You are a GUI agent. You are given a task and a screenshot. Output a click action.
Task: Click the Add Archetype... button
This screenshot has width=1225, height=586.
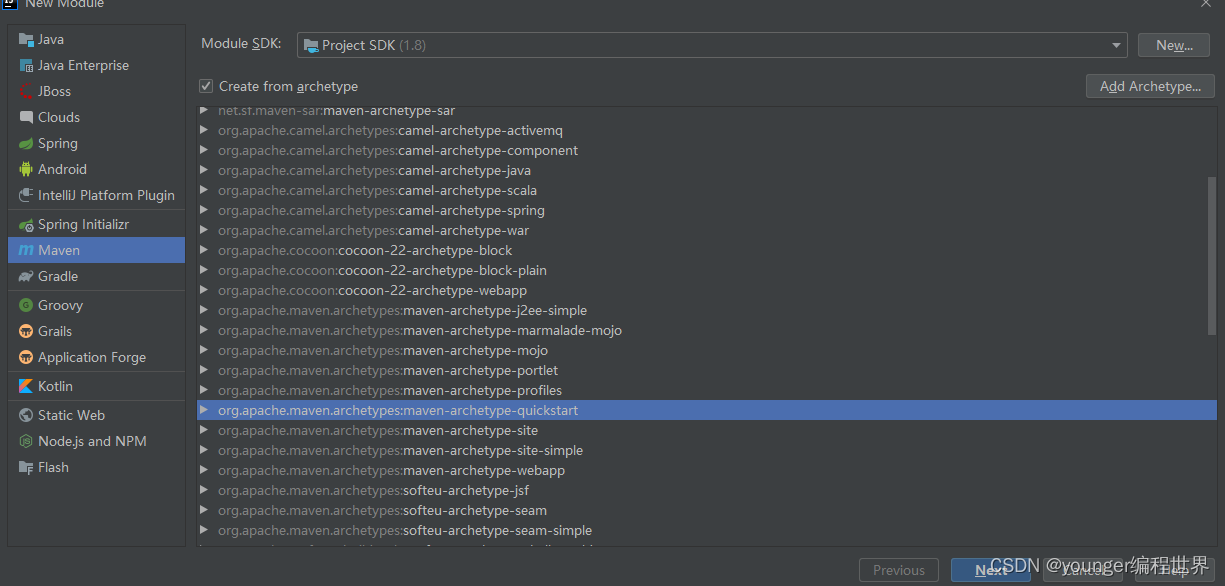tap(1150, 87)
